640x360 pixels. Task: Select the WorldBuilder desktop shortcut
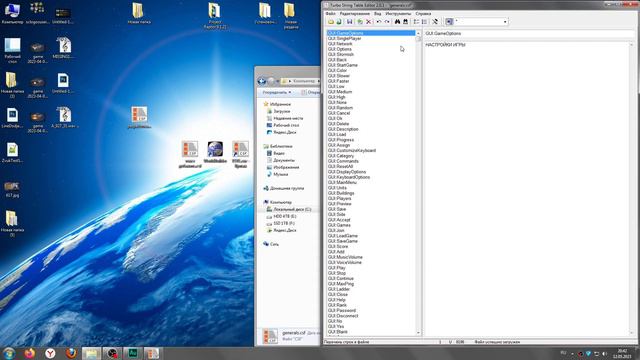215,152
